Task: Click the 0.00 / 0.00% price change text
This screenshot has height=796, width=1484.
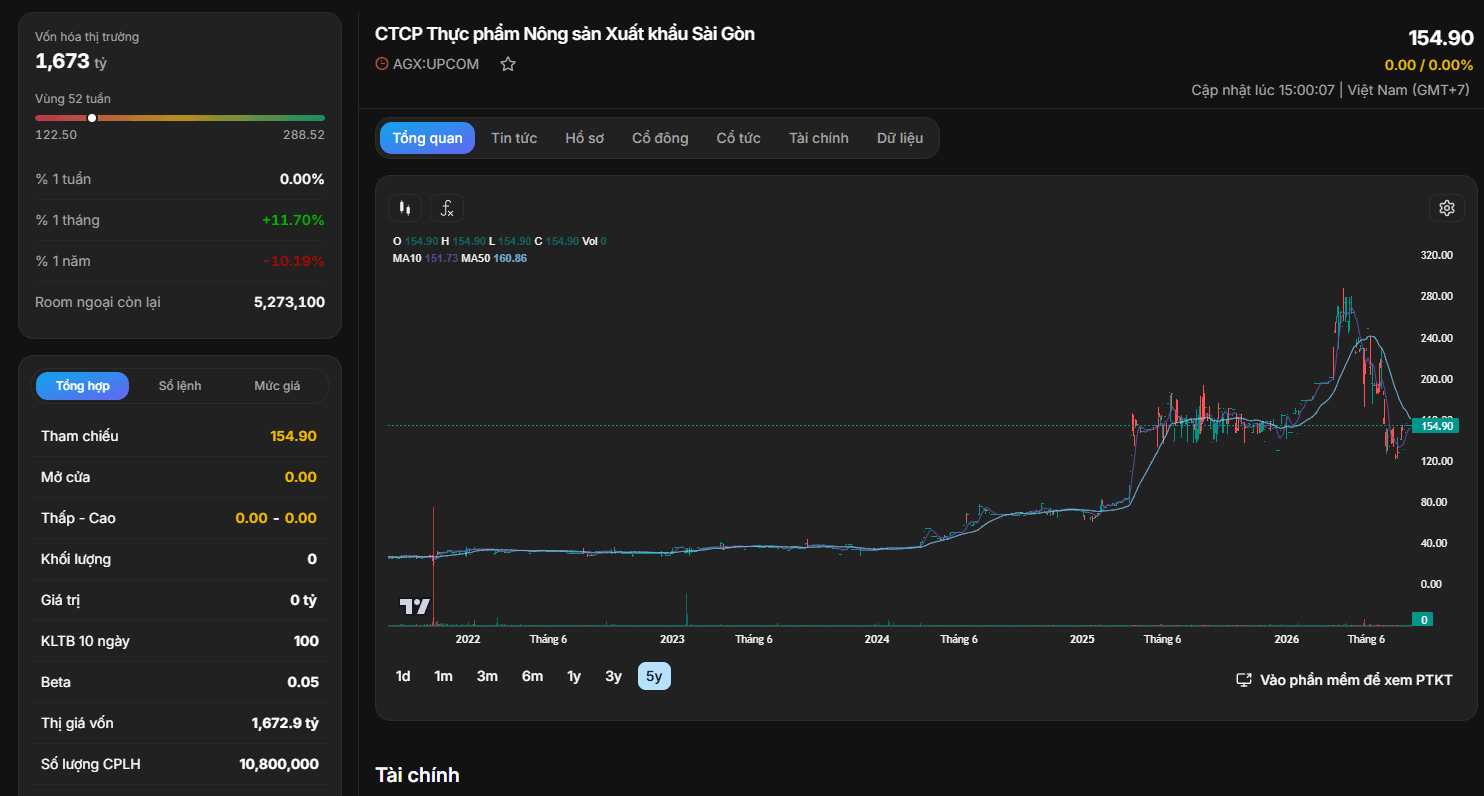Action: (1429, 65)
